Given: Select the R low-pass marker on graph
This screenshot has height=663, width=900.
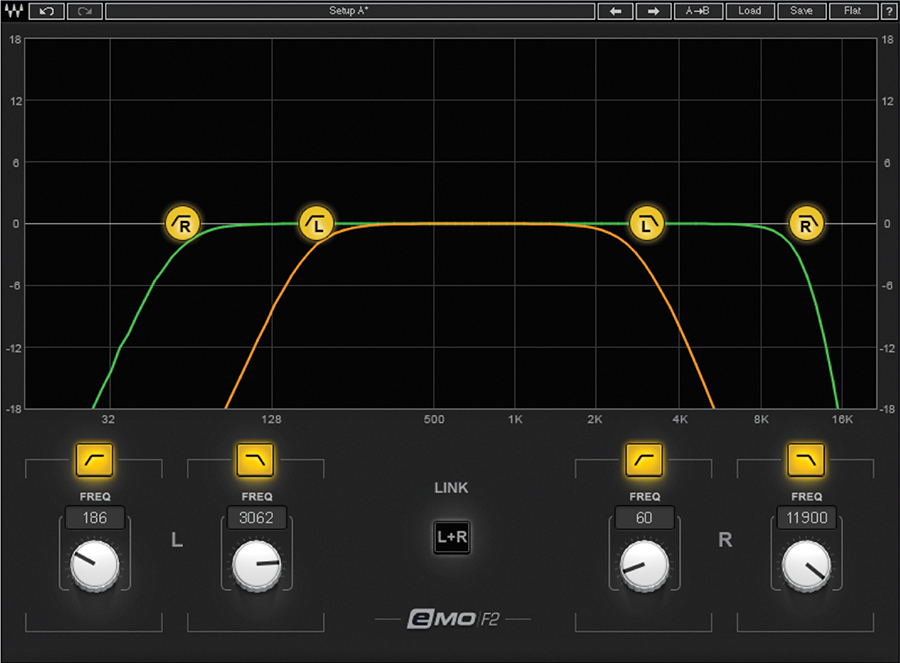Looking at the screenshot, I should [x=805, y=224].
